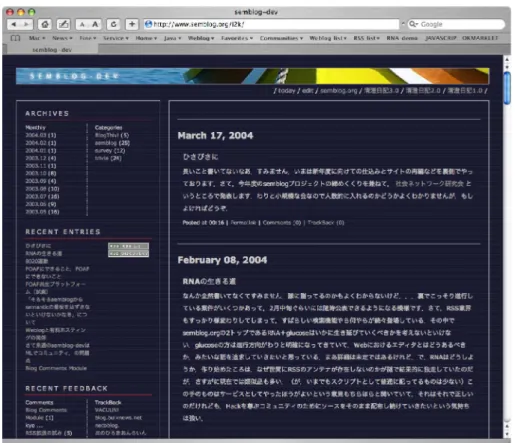Click the magnifier icon in the Google search box
Image resolution: width=515 pixels, height=443 pixels.
point(414,24)
